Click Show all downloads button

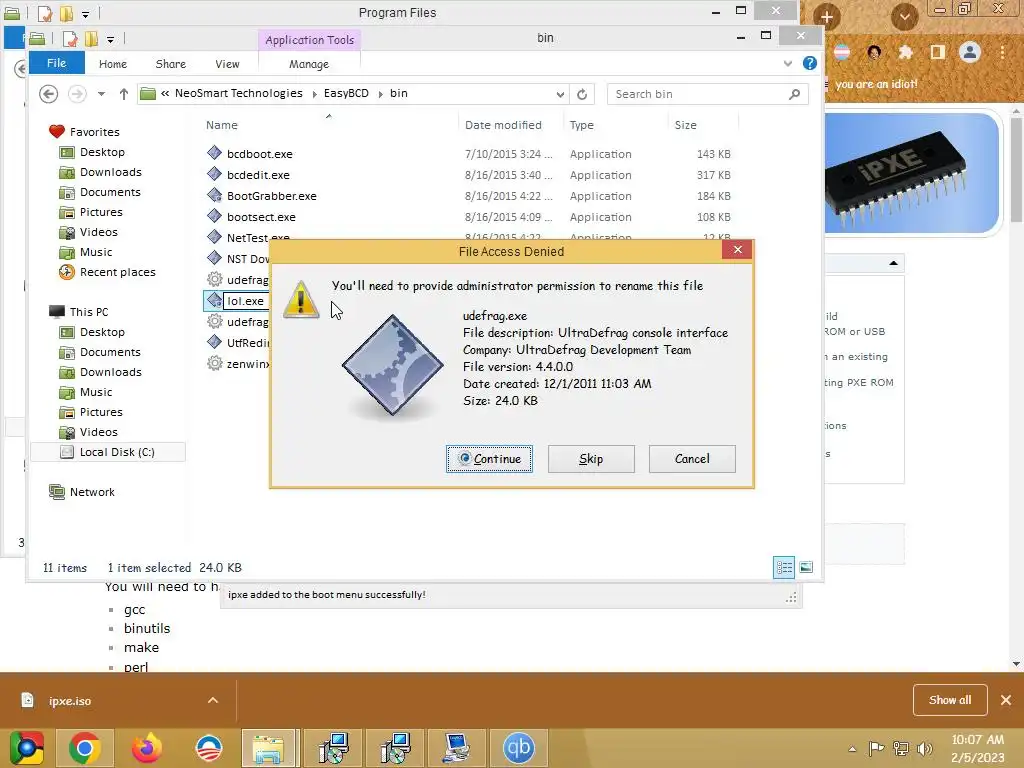click(950, 700)
